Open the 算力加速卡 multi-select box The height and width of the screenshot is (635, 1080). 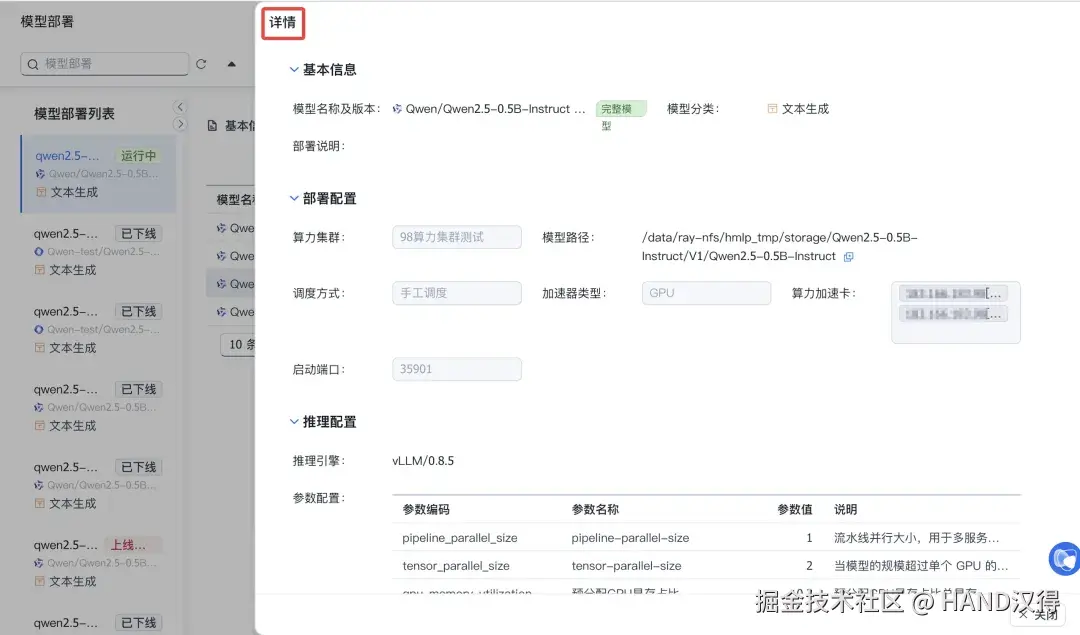955,312
